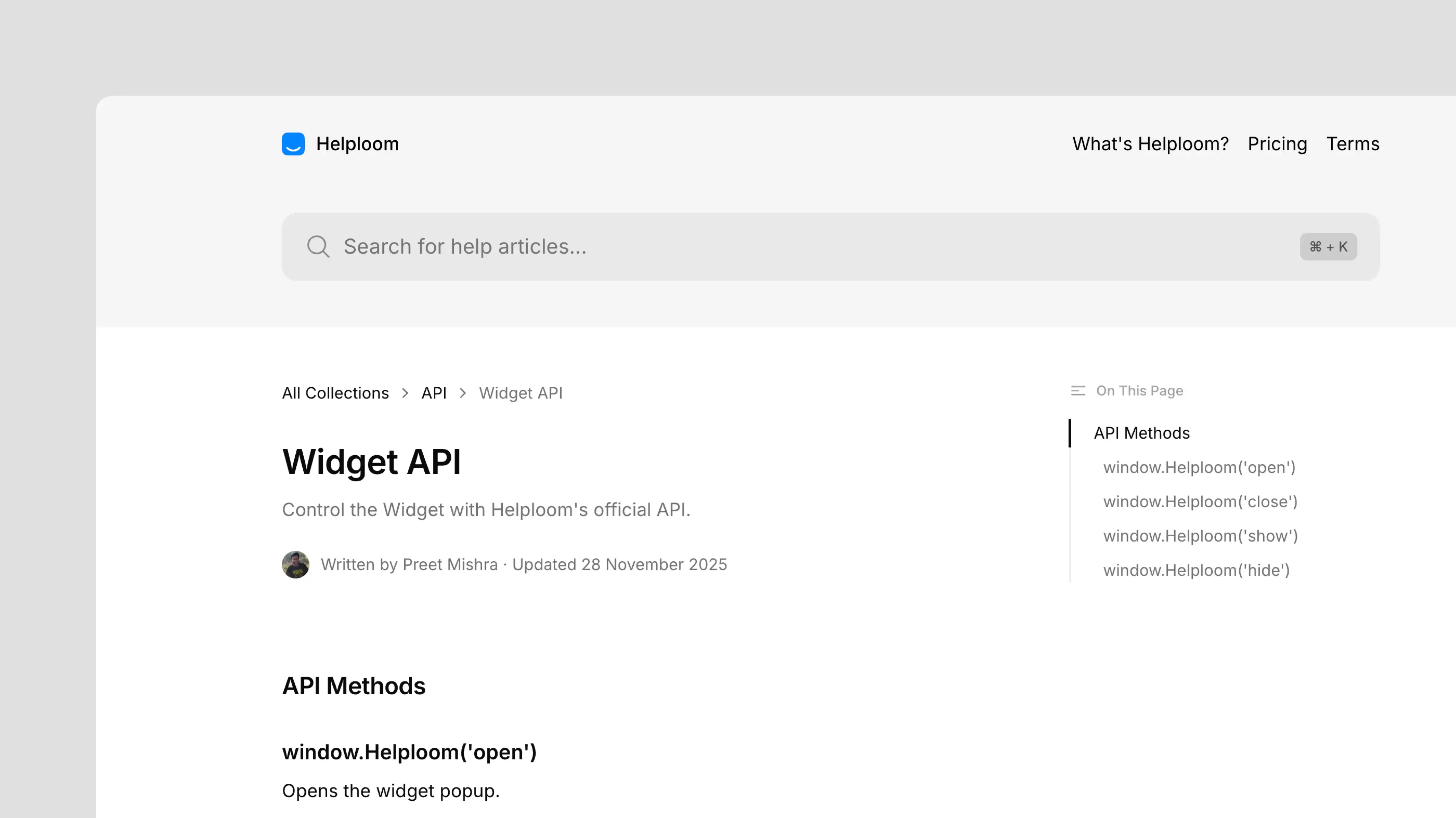Jump to window.Helploom('close') section
This screenshot has height=818, width=1456.
point(1200,502)
